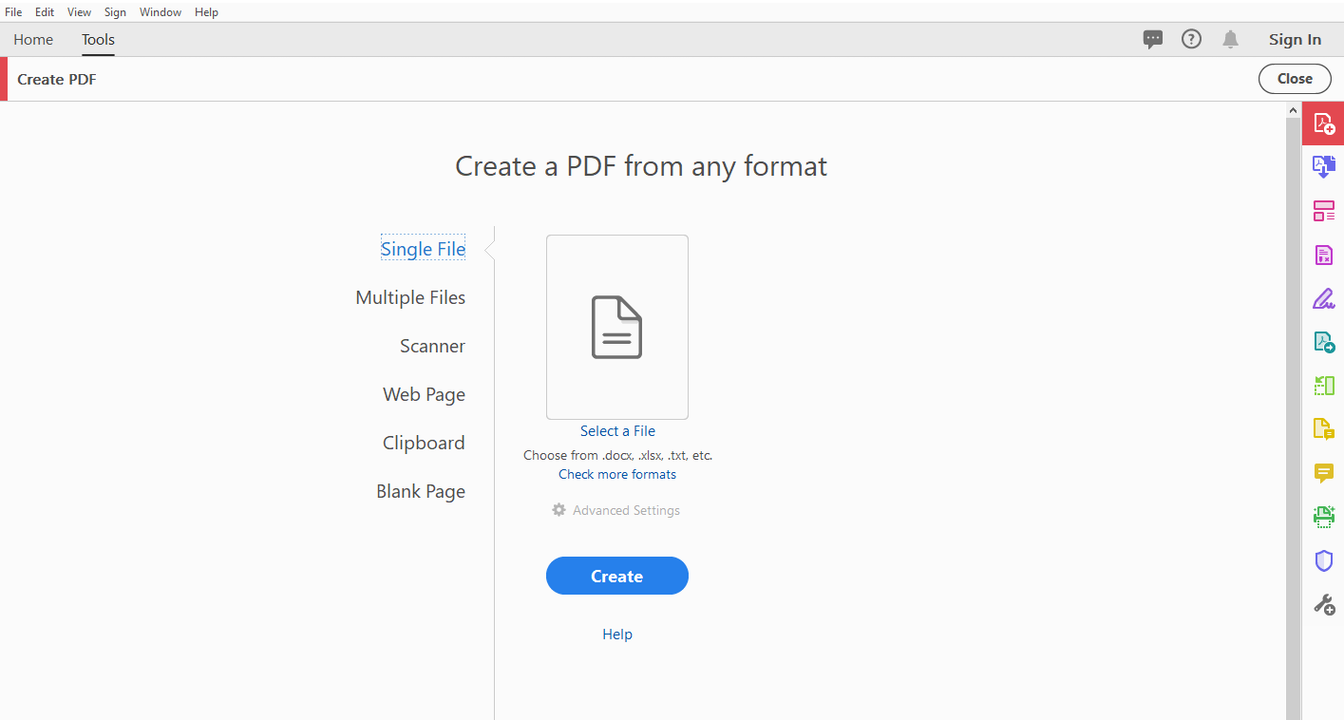Open the magenta Redact document icon in sidebar
Image resolution: width=1344 pixels, height=720 pixels.
(1323, 255)
